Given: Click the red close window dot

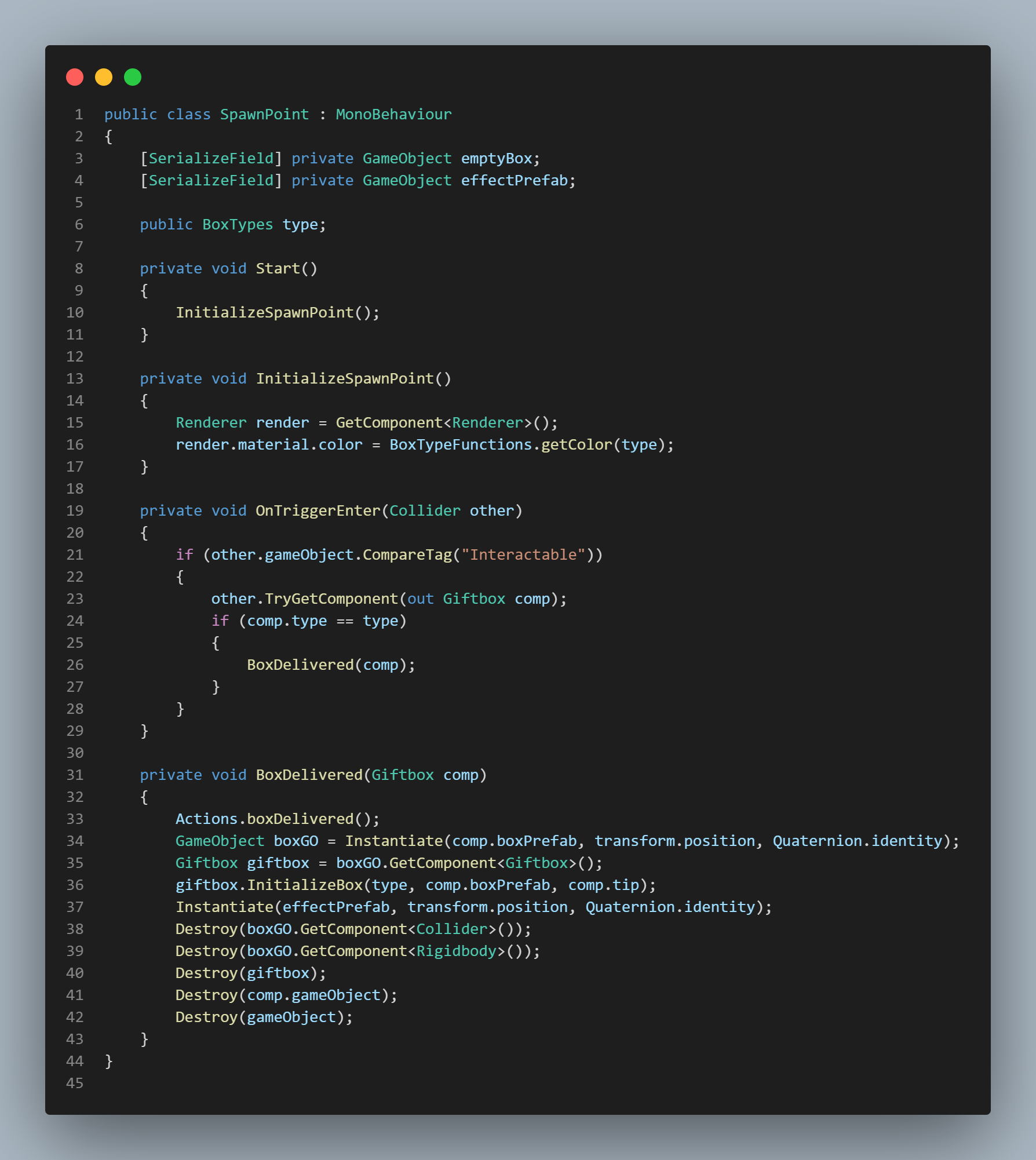Looking at the screenshot, I should pyautogui.click(x=75, y=77).
